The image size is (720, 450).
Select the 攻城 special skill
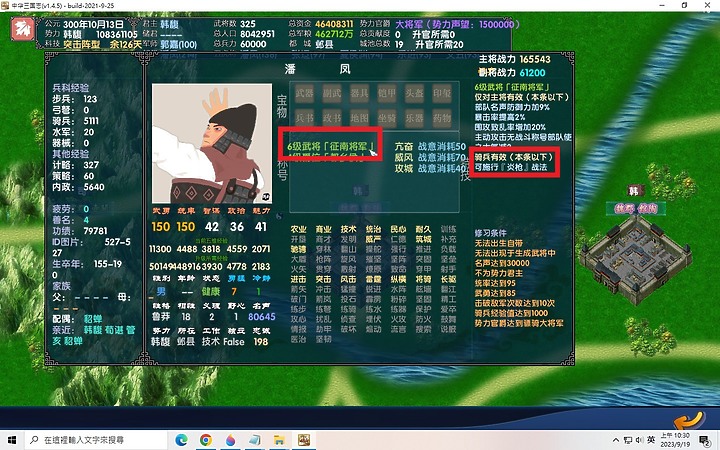tap(404, 169)
